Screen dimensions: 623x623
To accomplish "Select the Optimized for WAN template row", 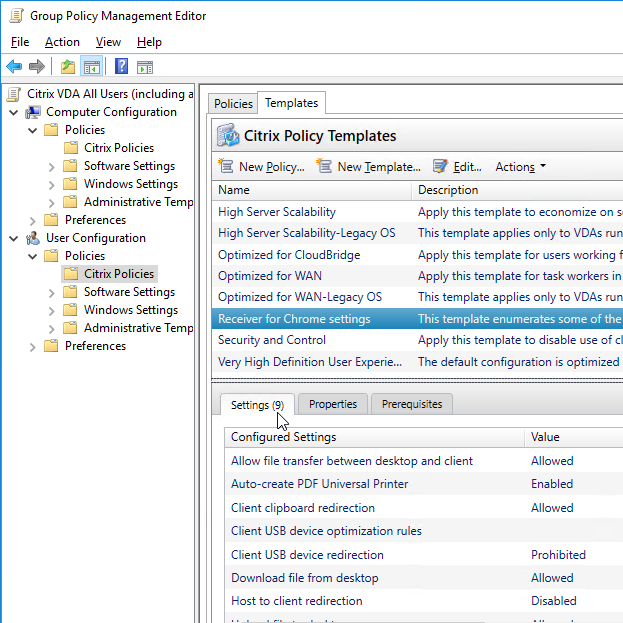I will tap(417, 276).
